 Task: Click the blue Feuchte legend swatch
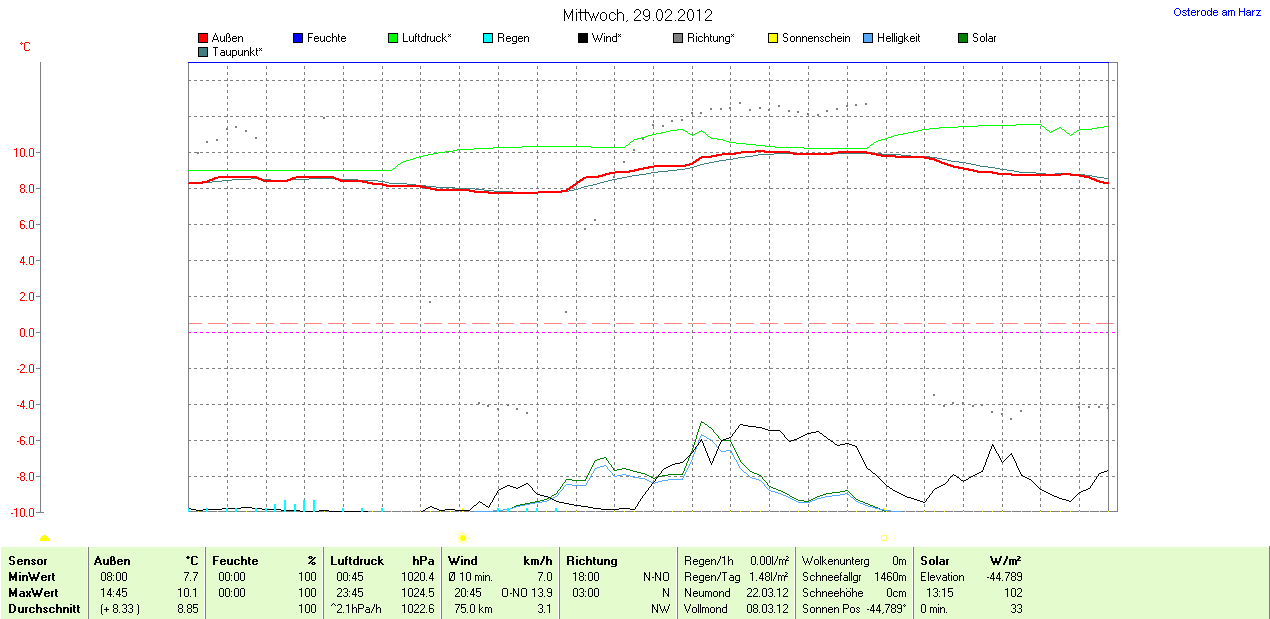(x=298, y=39)
